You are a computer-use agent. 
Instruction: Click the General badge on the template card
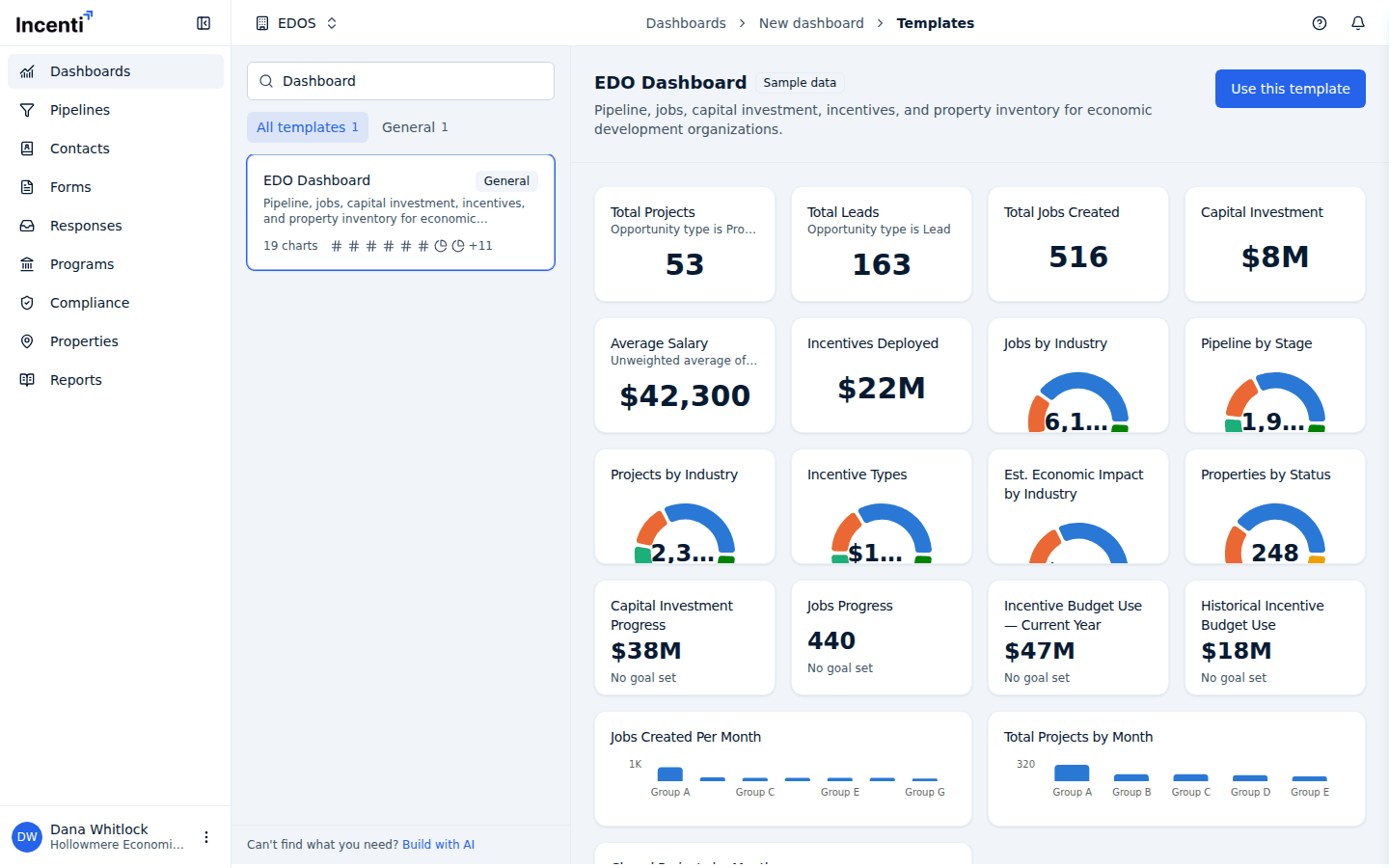pyautogui.click(x=506, y=180)
